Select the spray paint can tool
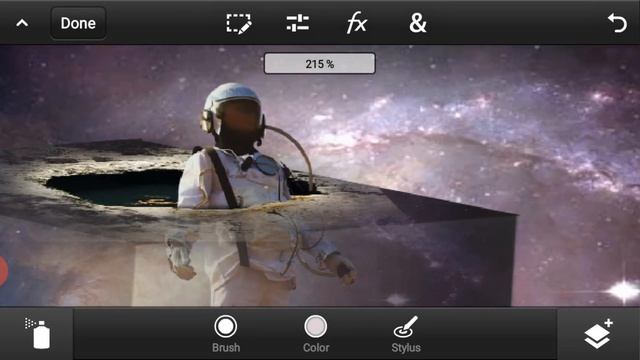The height and width of the screenshot is (360, 640). point(38,333)
